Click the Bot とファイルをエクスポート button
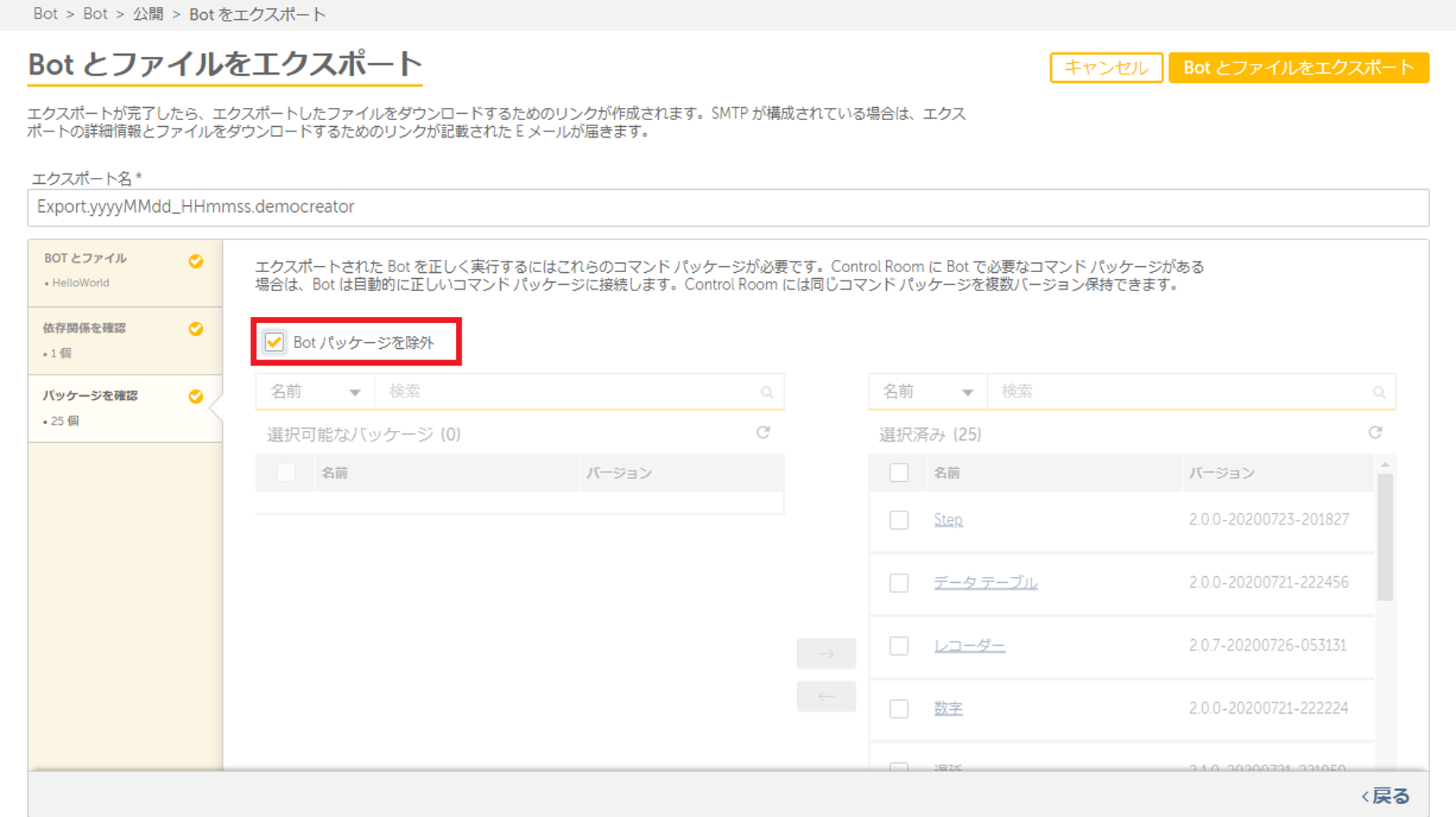The width and height of the screenshot is (1456, 817). 1298,68
